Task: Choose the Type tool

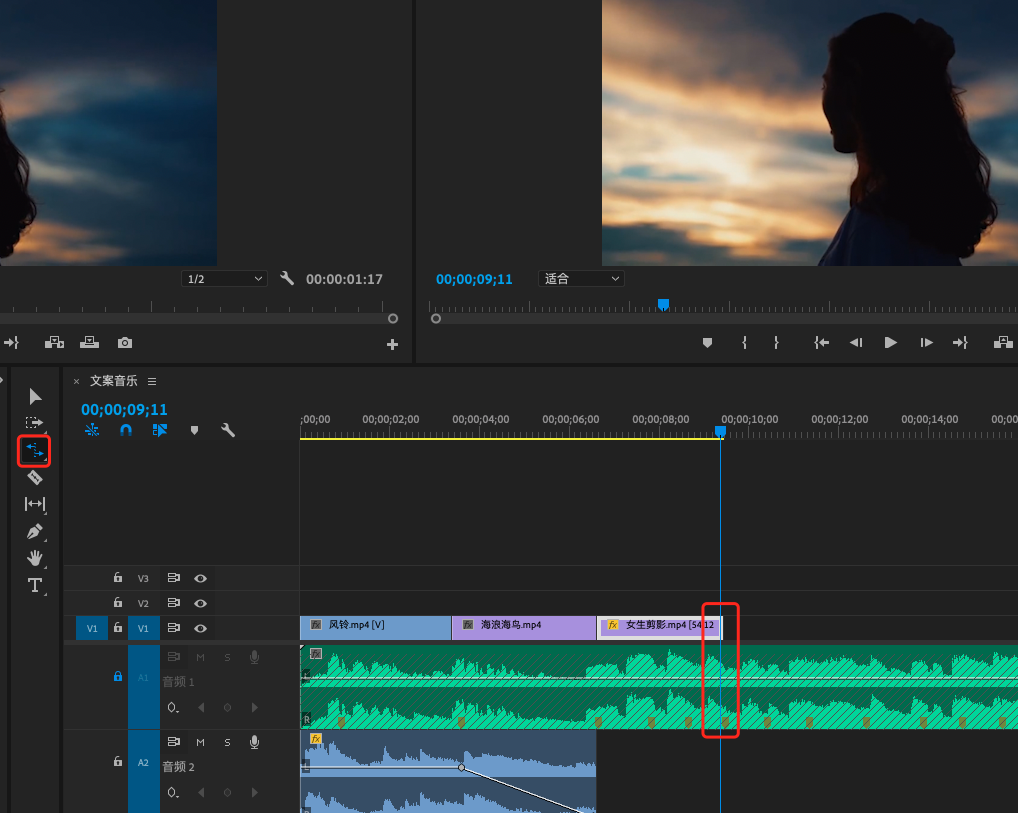Action: (35, 585)
